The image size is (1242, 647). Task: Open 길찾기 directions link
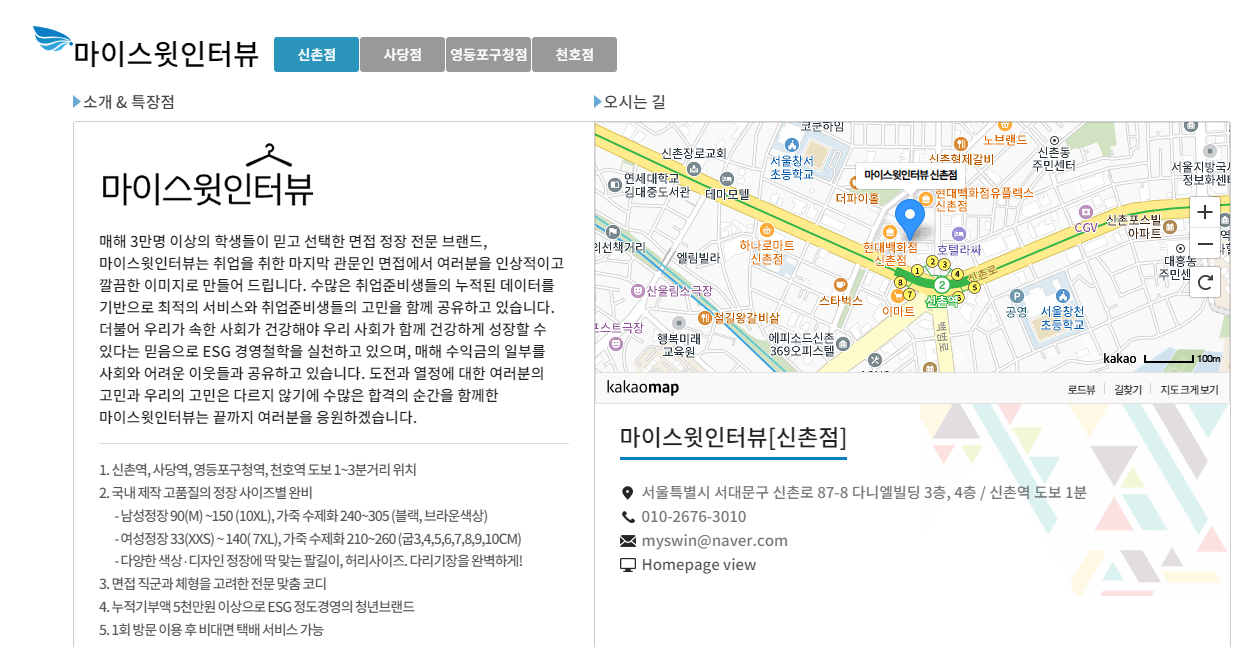point(1127,389)
